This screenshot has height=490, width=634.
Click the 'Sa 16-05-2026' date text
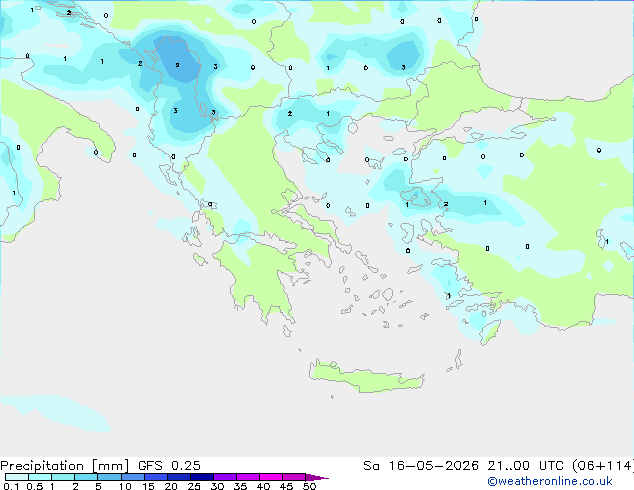pos(421,466)
